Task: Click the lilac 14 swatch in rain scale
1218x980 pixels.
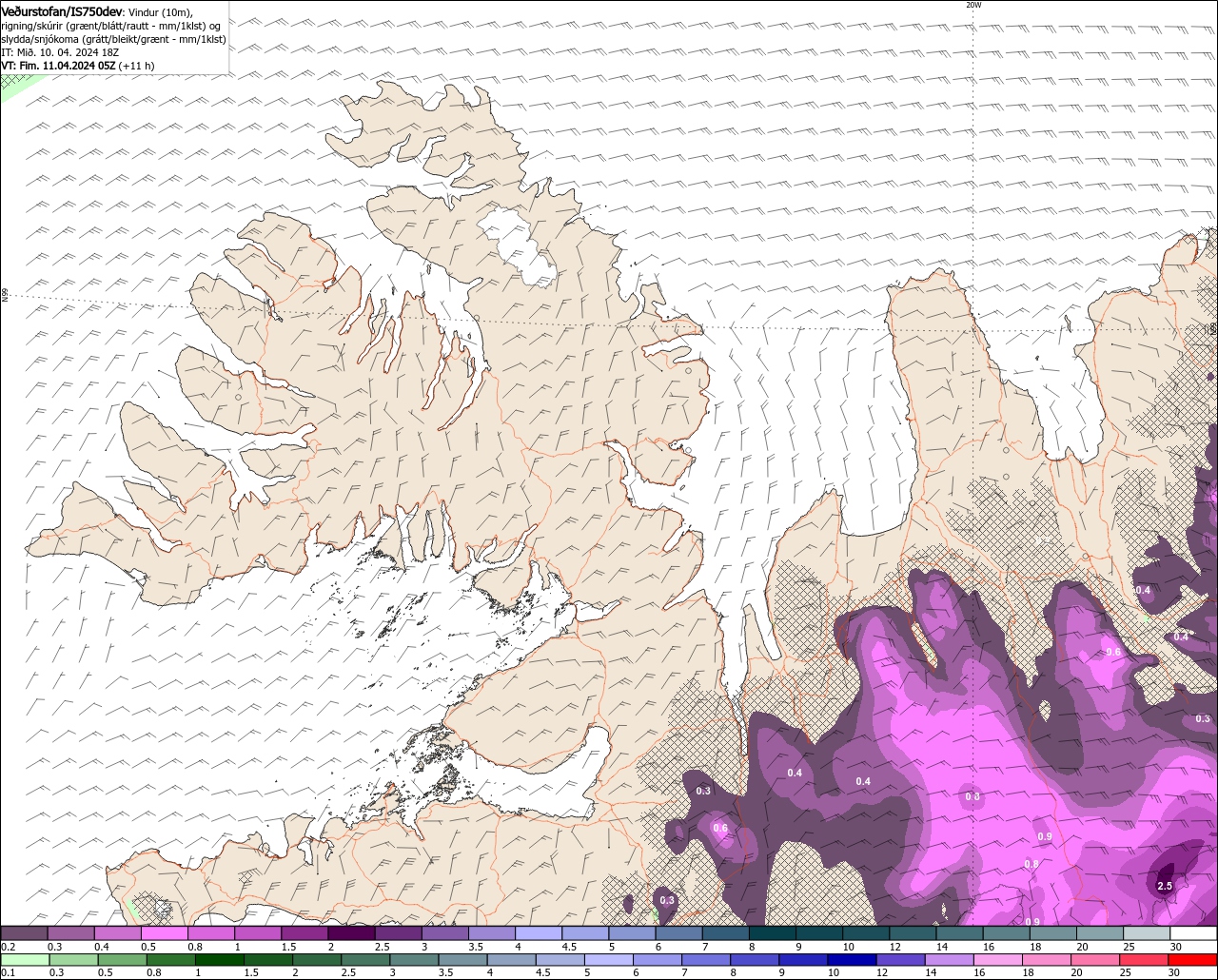Action: 950,960
